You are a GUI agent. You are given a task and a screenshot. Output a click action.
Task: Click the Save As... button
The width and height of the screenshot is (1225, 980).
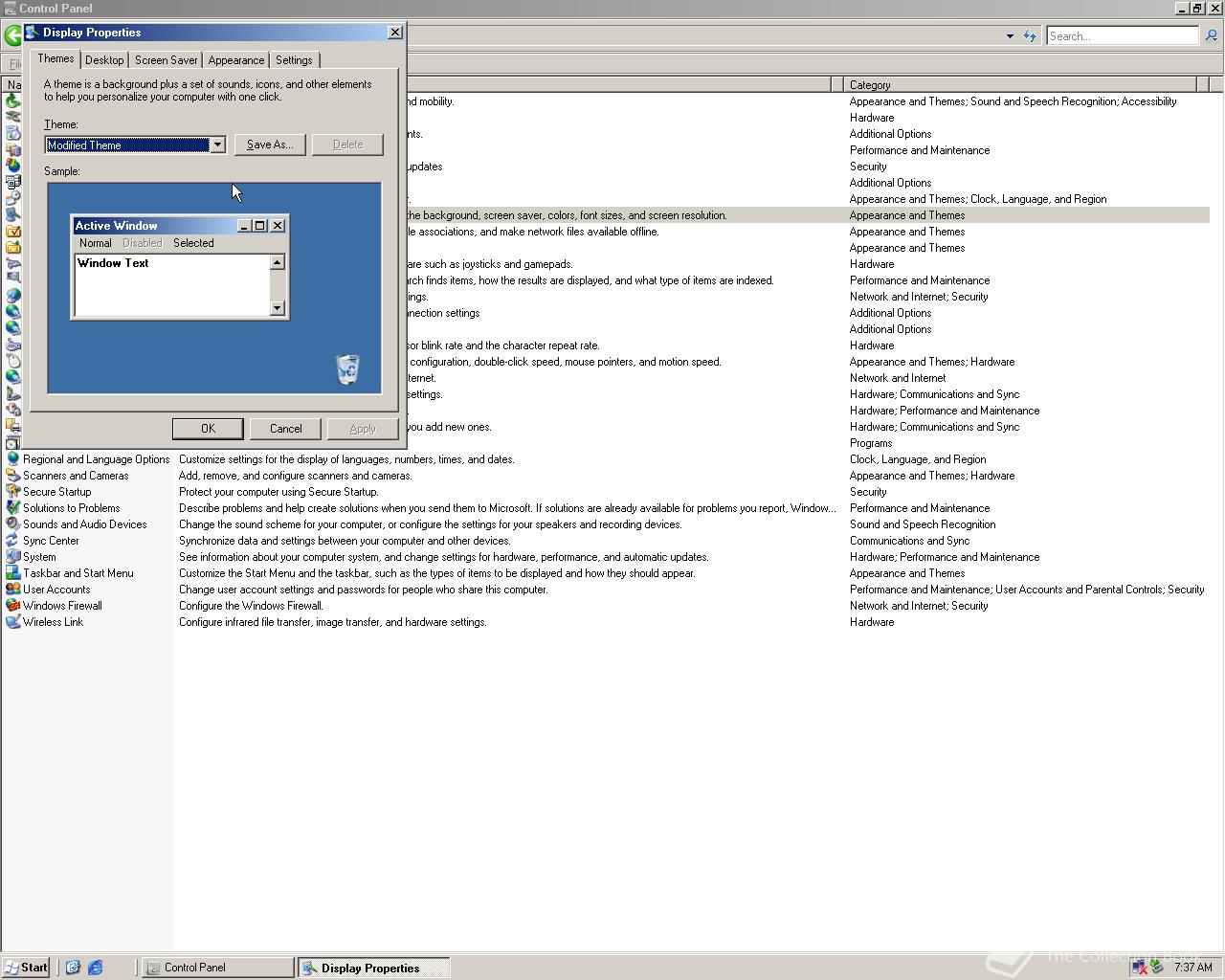coord(270,145)
